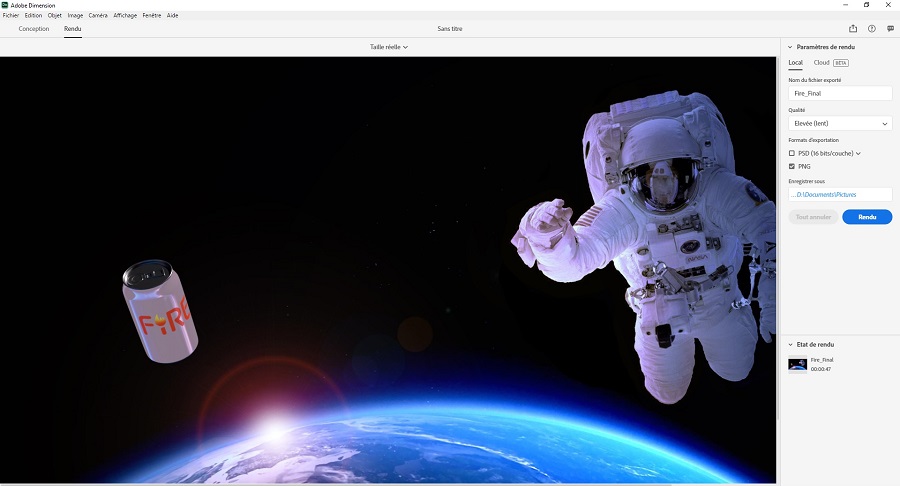The image size is (900, 486).
Task: Click the Adobe Dimension app icon in the title bar
Action: (5, 5)
